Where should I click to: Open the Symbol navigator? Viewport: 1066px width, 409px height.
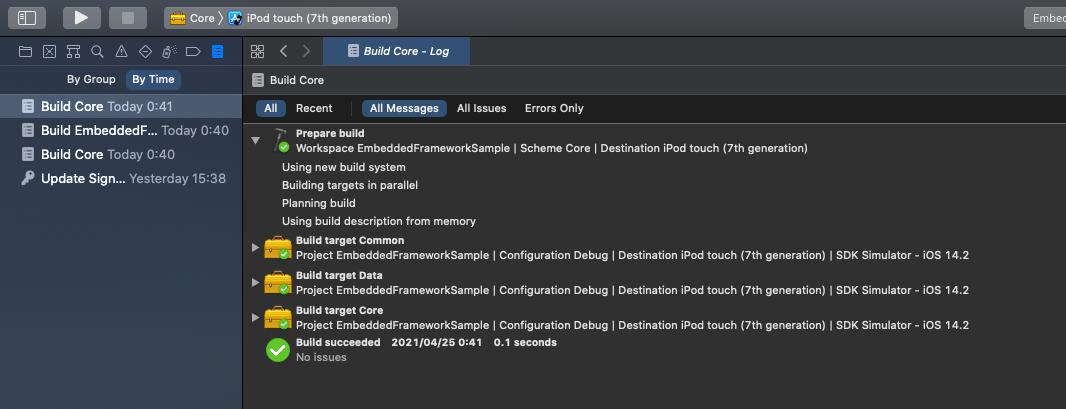coord(73,51)
